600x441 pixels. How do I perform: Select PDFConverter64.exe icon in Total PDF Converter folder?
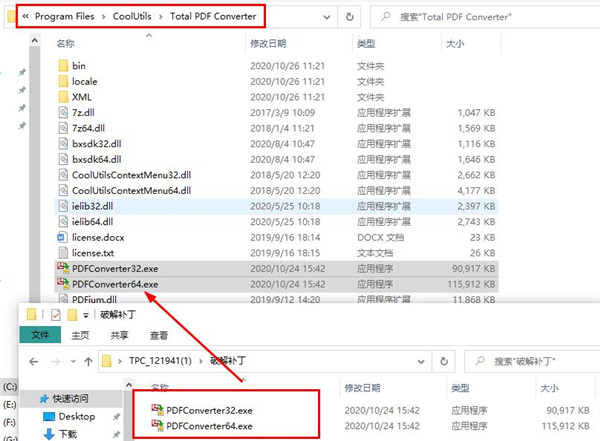click(x=63, y=284)
